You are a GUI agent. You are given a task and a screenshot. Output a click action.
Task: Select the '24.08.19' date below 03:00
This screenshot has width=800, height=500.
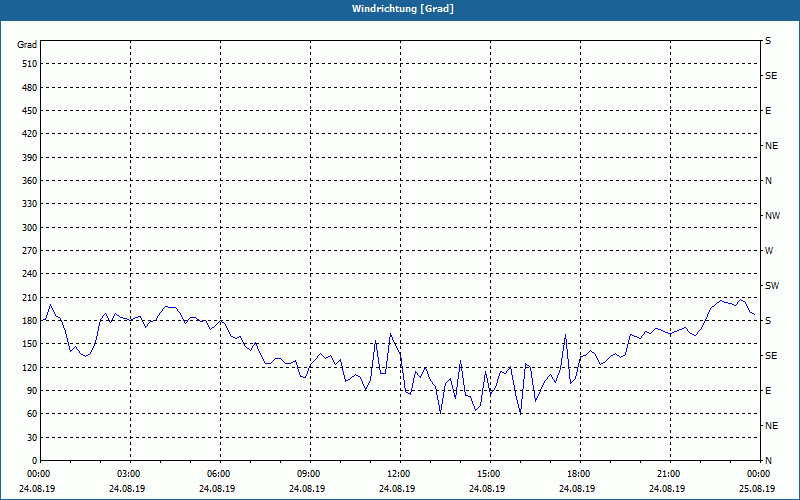point(127,488)
